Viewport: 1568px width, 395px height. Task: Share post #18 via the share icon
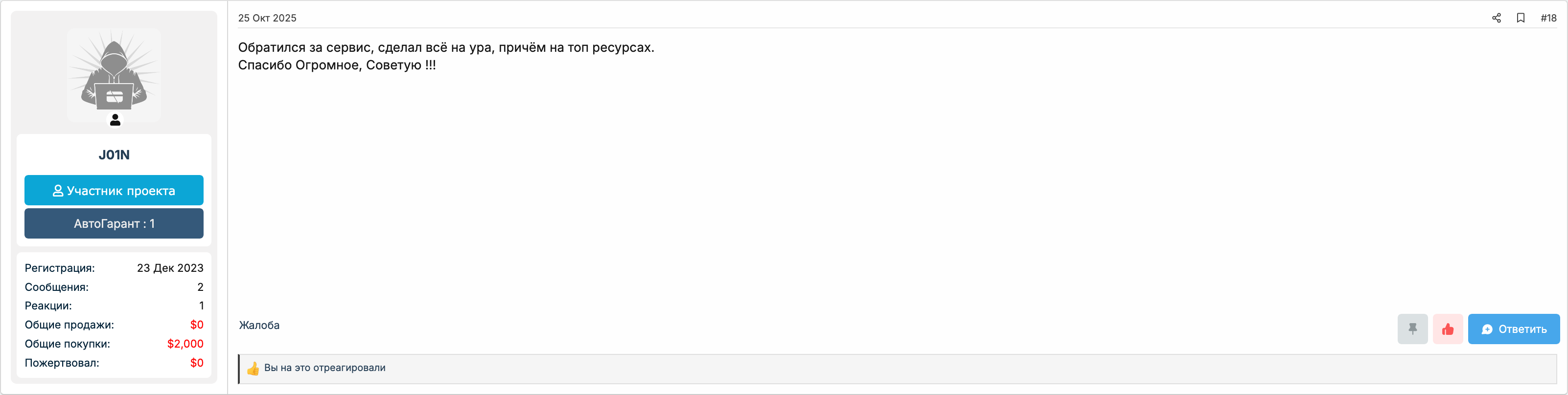click(1497, 18)
